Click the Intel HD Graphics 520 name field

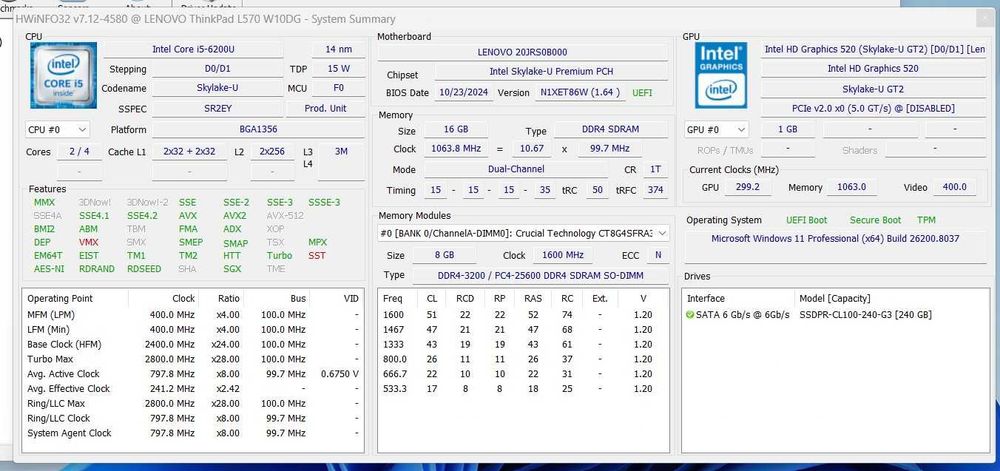873,68
